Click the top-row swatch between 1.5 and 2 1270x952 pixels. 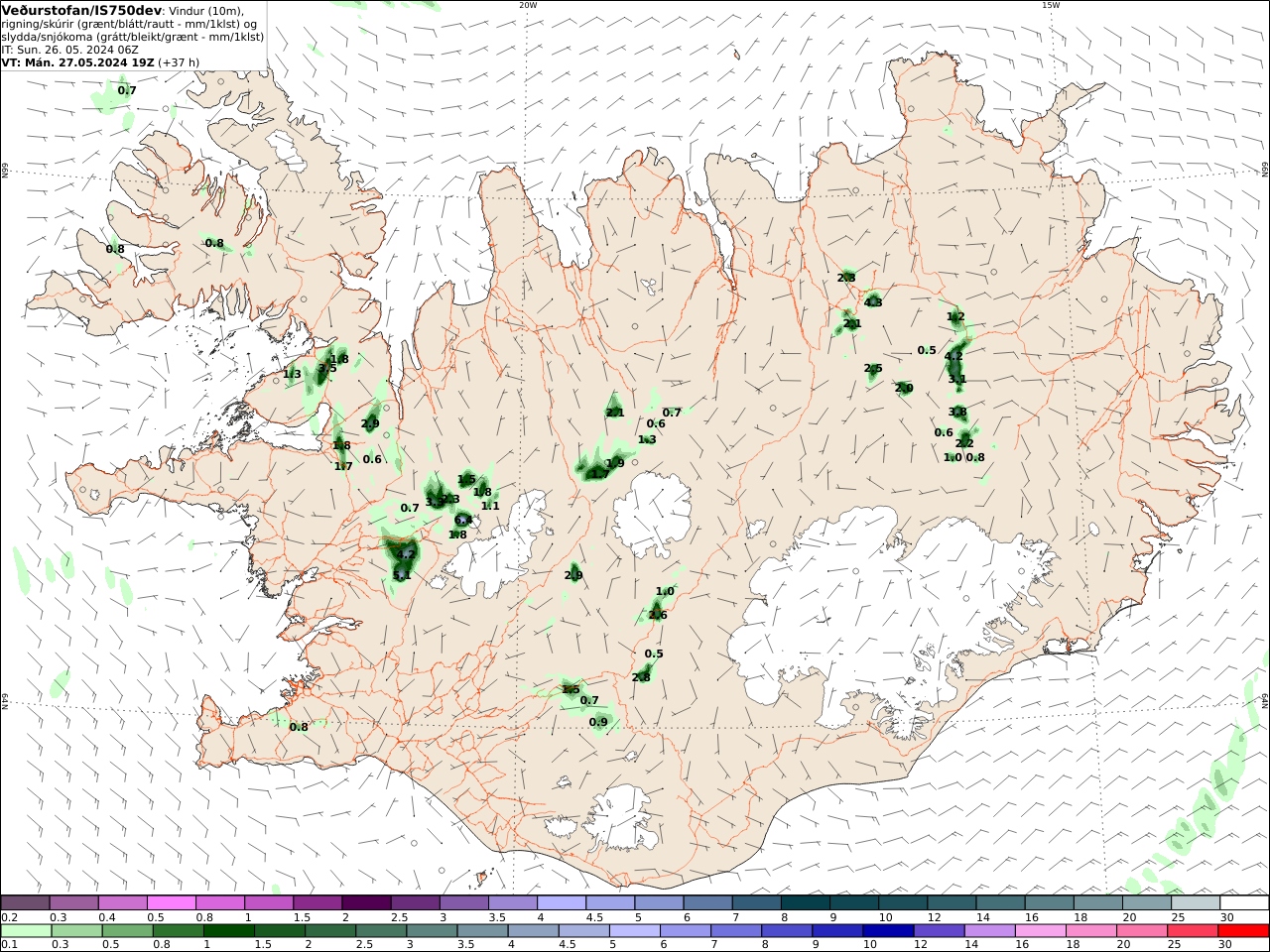(x=317, y=902)
